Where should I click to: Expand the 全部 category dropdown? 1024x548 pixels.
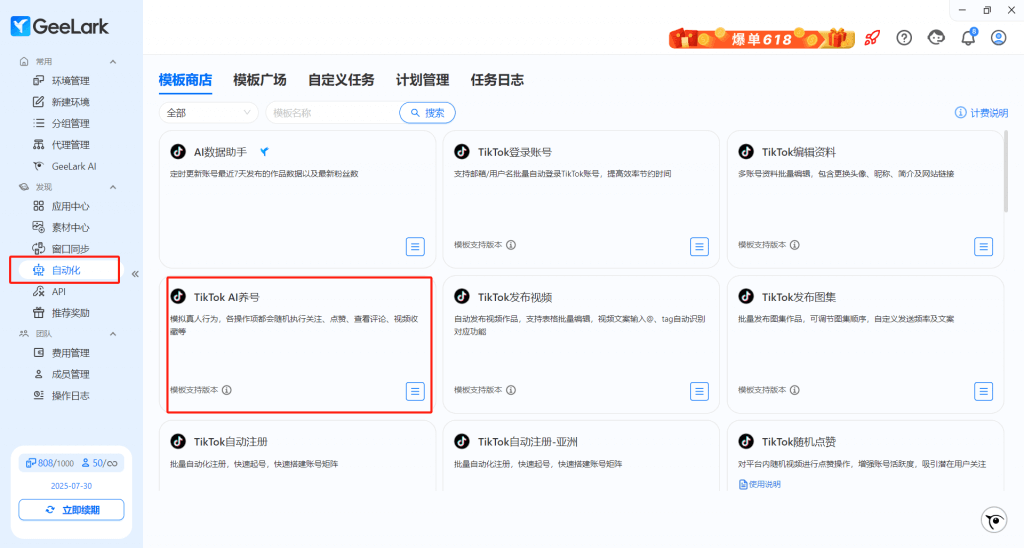click(x=208, y=113)
